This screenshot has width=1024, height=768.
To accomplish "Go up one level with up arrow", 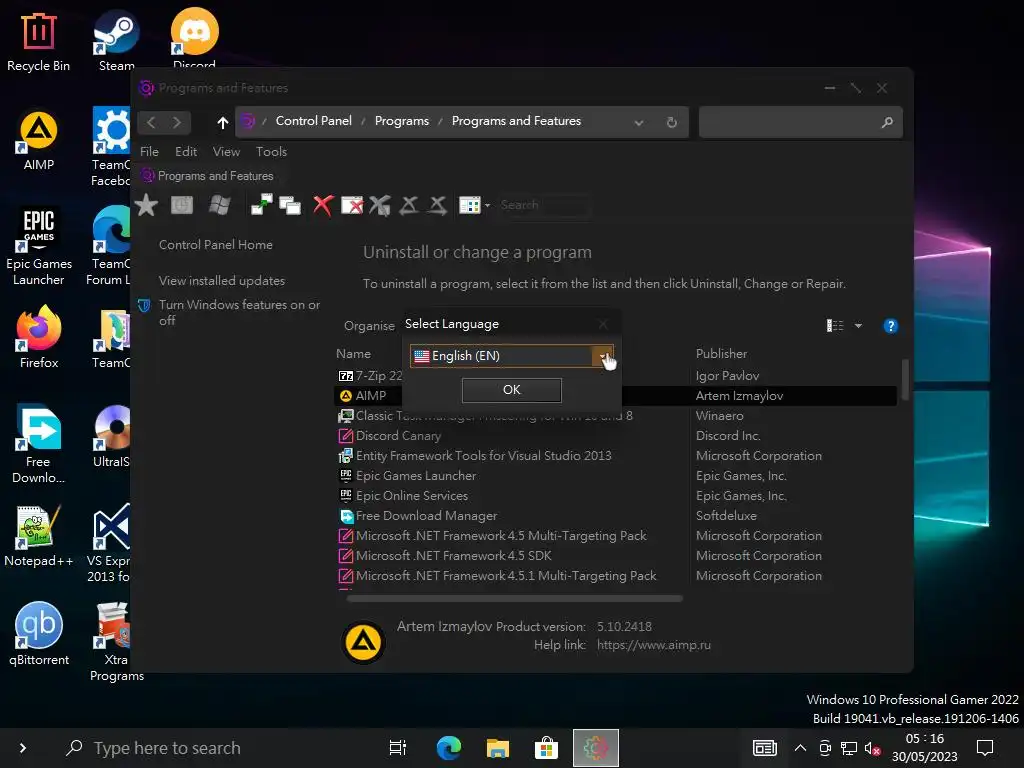I will coord(223,122).
